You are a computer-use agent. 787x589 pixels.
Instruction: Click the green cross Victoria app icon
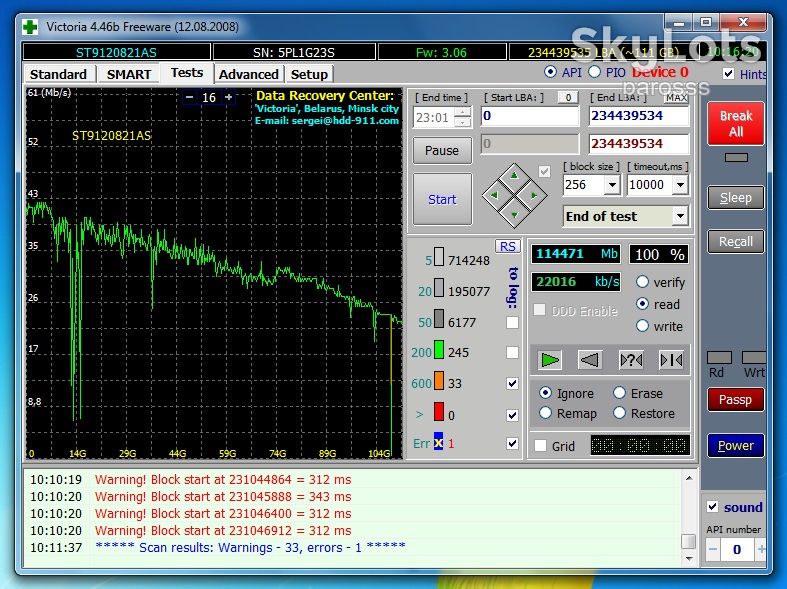coord(30,27)
